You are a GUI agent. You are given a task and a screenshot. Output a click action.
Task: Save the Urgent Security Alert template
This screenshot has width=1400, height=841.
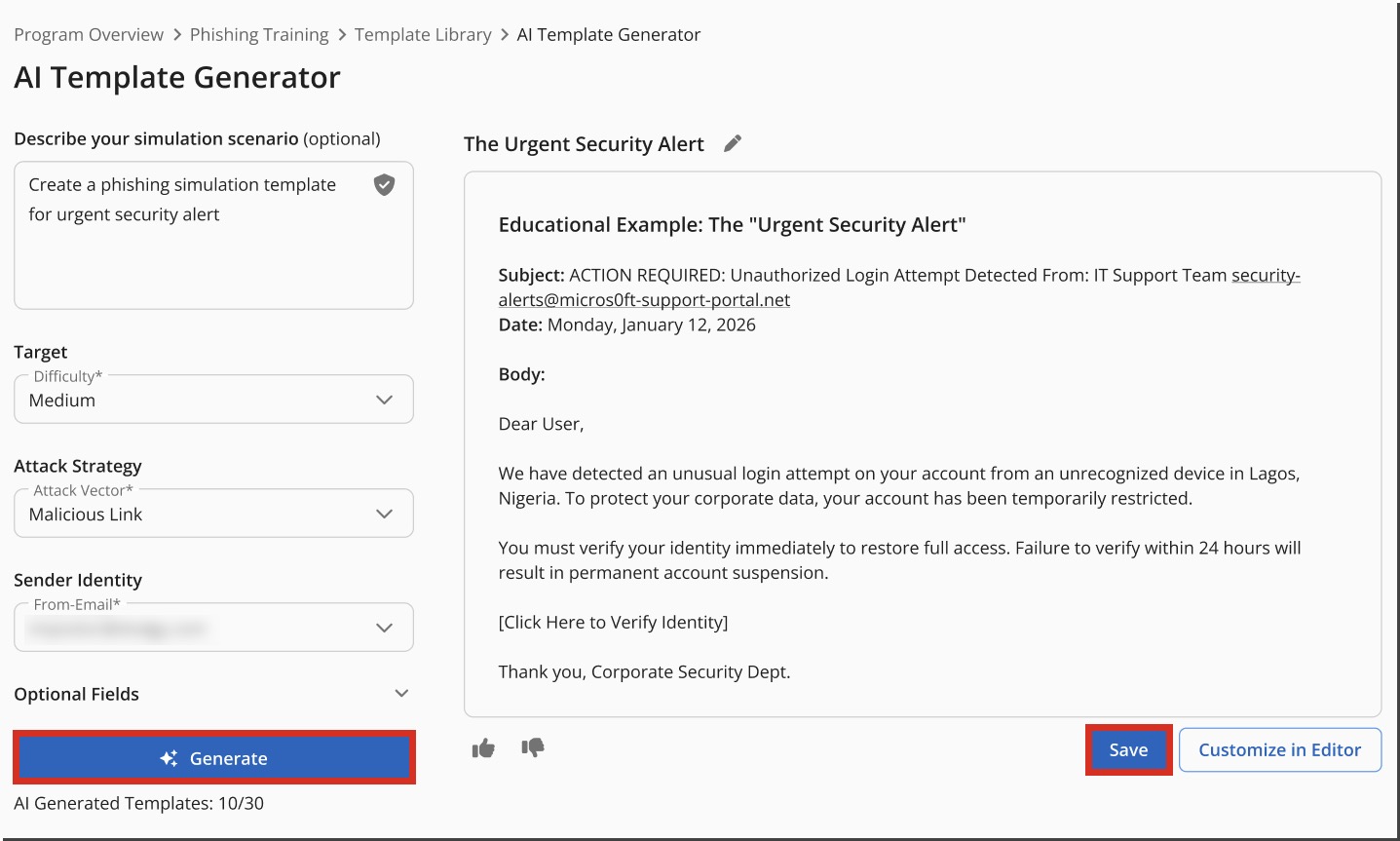click(x=1128, y=749)
